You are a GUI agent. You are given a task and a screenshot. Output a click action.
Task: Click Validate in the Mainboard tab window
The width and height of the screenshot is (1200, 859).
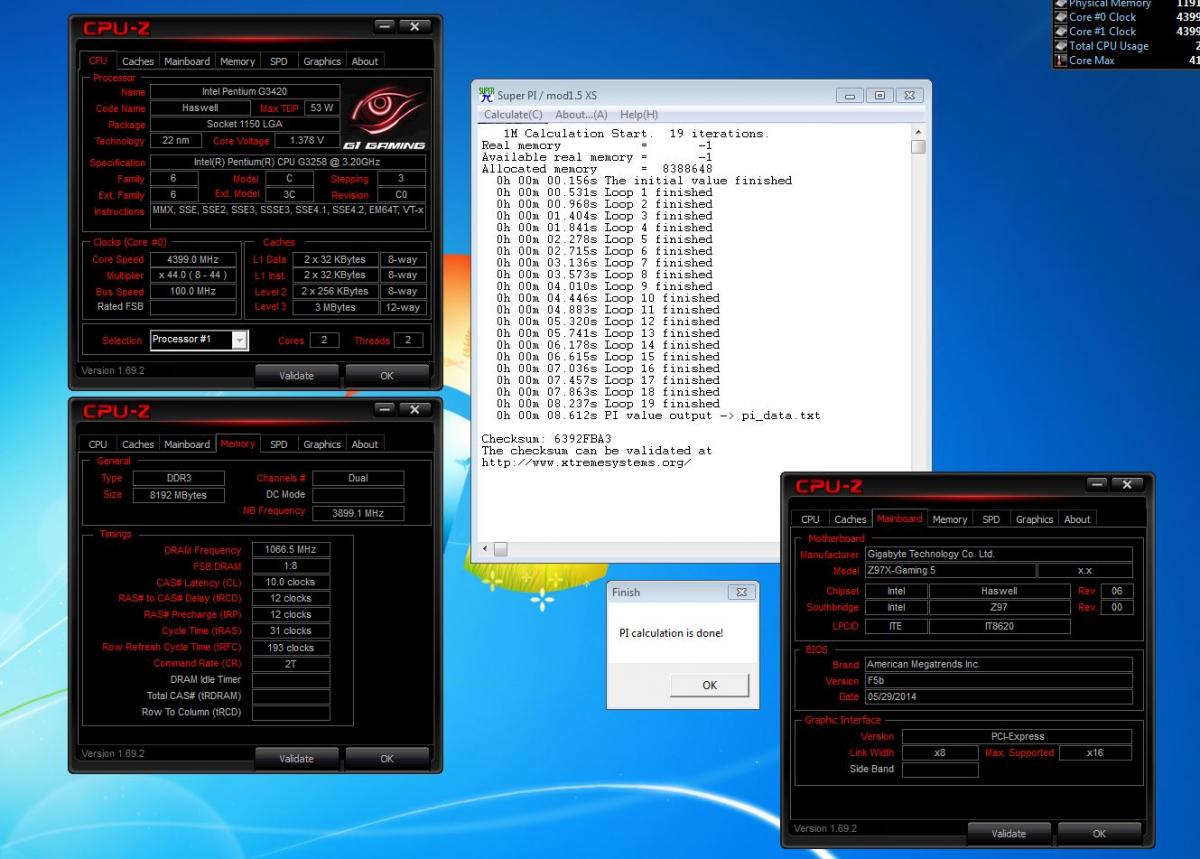click(1008, 833)
